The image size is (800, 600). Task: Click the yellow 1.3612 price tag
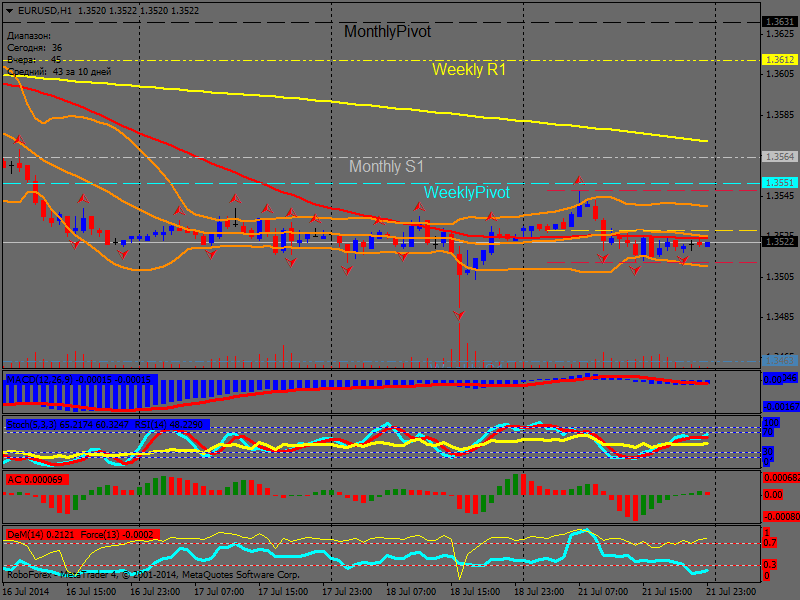tap(780, 60)
